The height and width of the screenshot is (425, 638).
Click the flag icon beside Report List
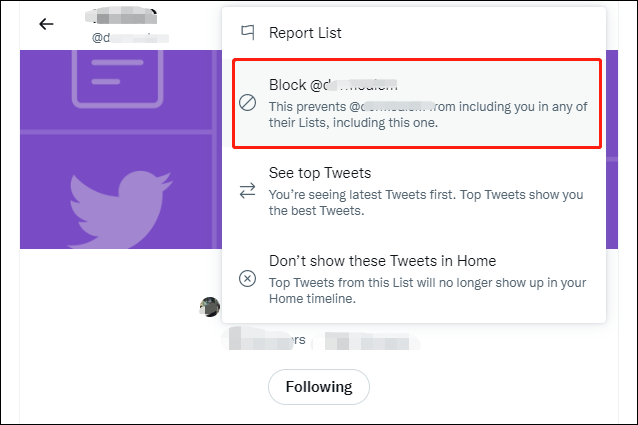248,33
